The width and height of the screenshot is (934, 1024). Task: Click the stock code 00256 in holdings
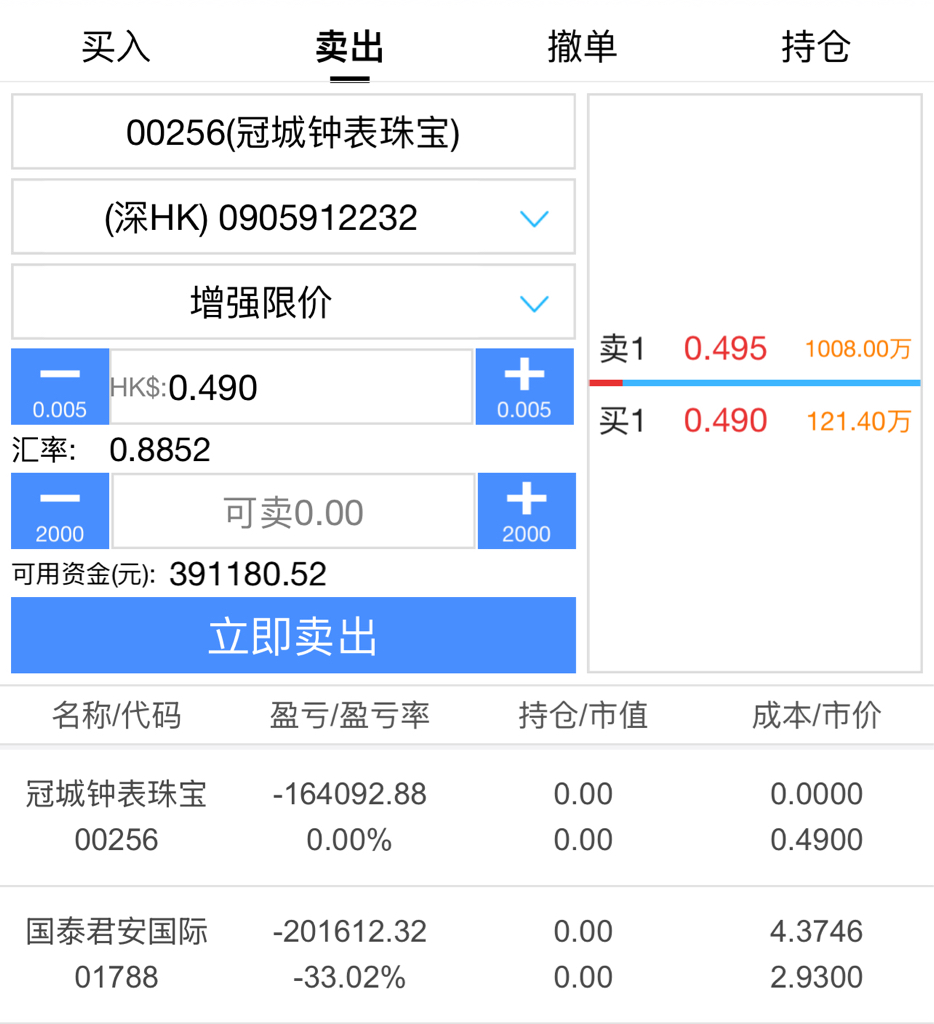117,840
